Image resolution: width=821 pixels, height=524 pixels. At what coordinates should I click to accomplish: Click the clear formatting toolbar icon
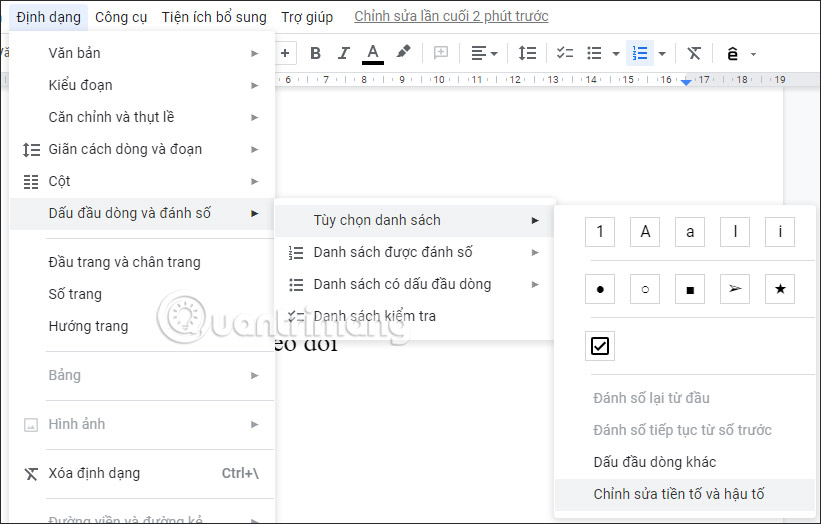pyautogui.click(x=694, y=53)
